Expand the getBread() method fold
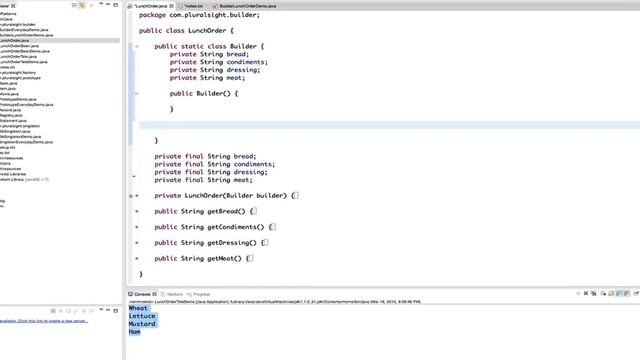This screenshot has height=360, width=640. 137,211
